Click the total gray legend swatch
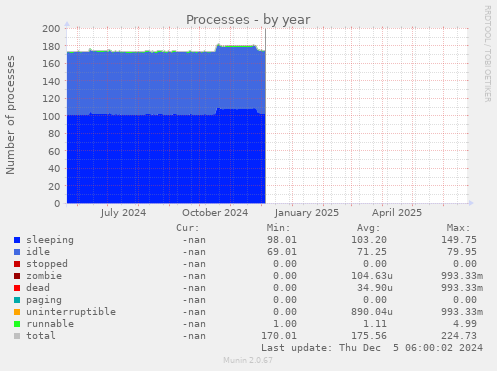Viewport: 497px width, 371px height. point(17,336)
